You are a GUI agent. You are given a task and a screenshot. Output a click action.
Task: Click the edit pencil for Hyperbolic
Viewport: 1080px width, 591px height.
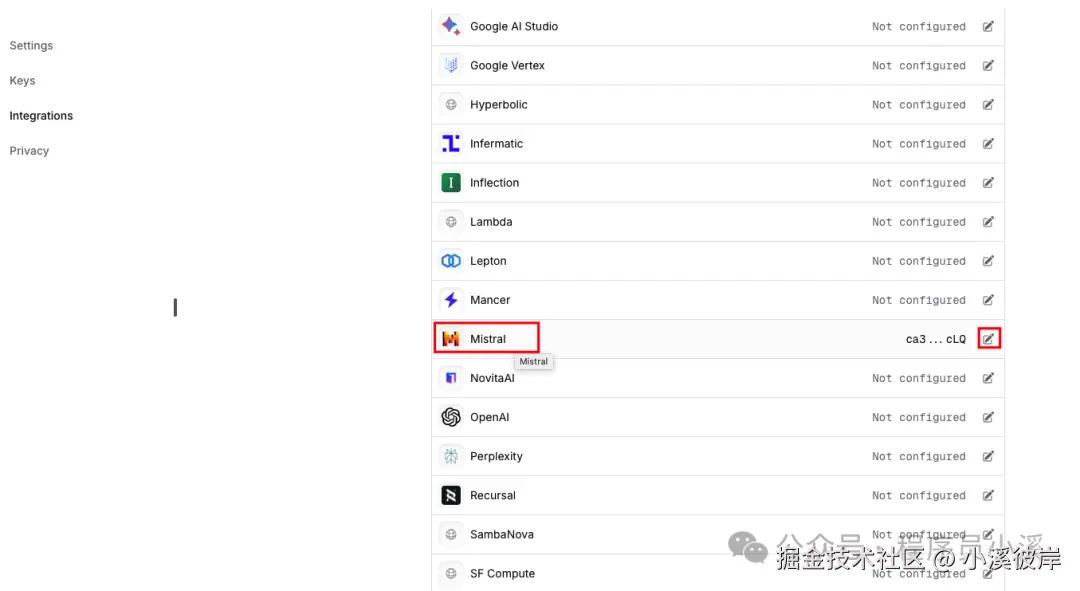click(988, 105)
